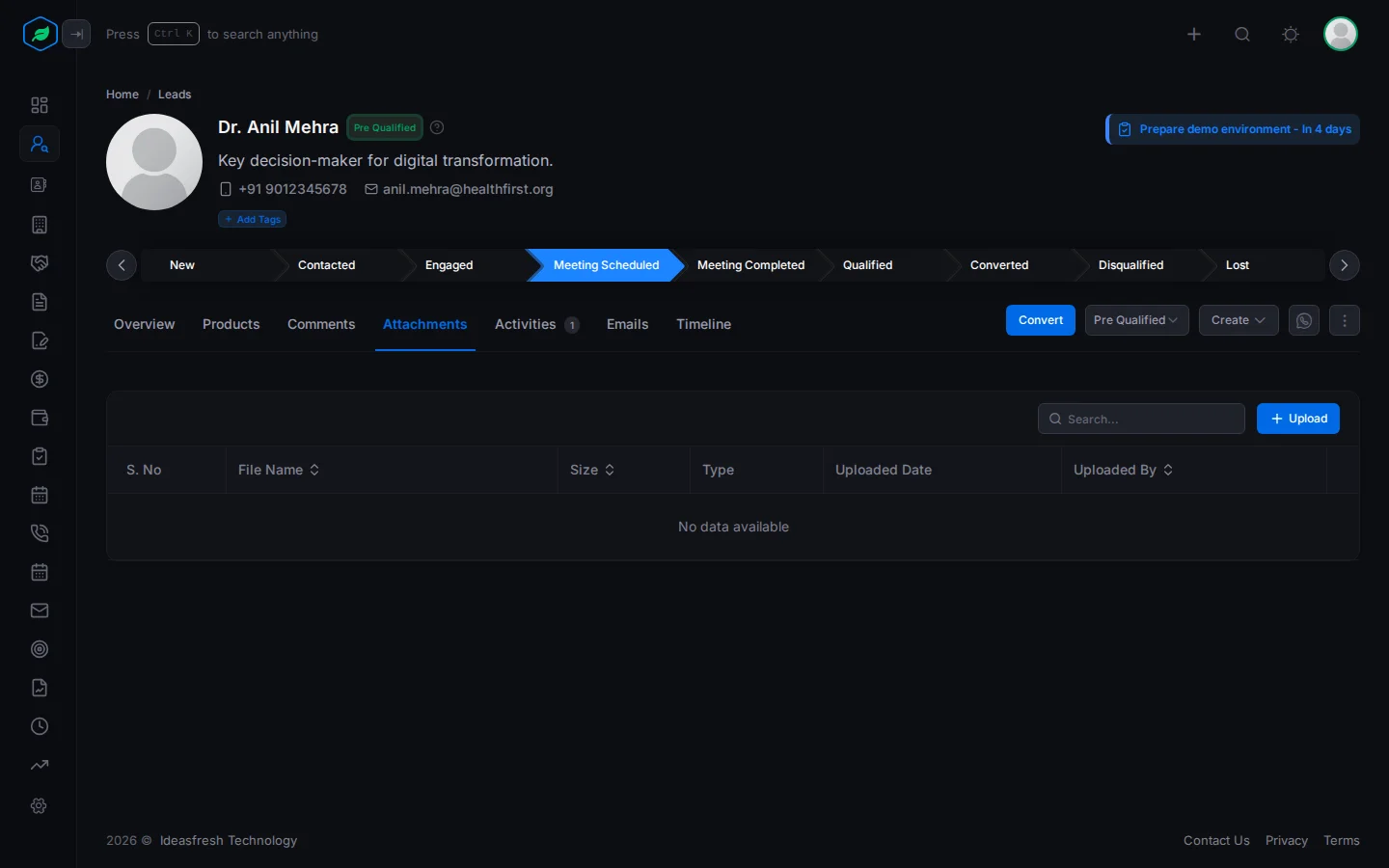Click the Convert button

coord(1041,320)
